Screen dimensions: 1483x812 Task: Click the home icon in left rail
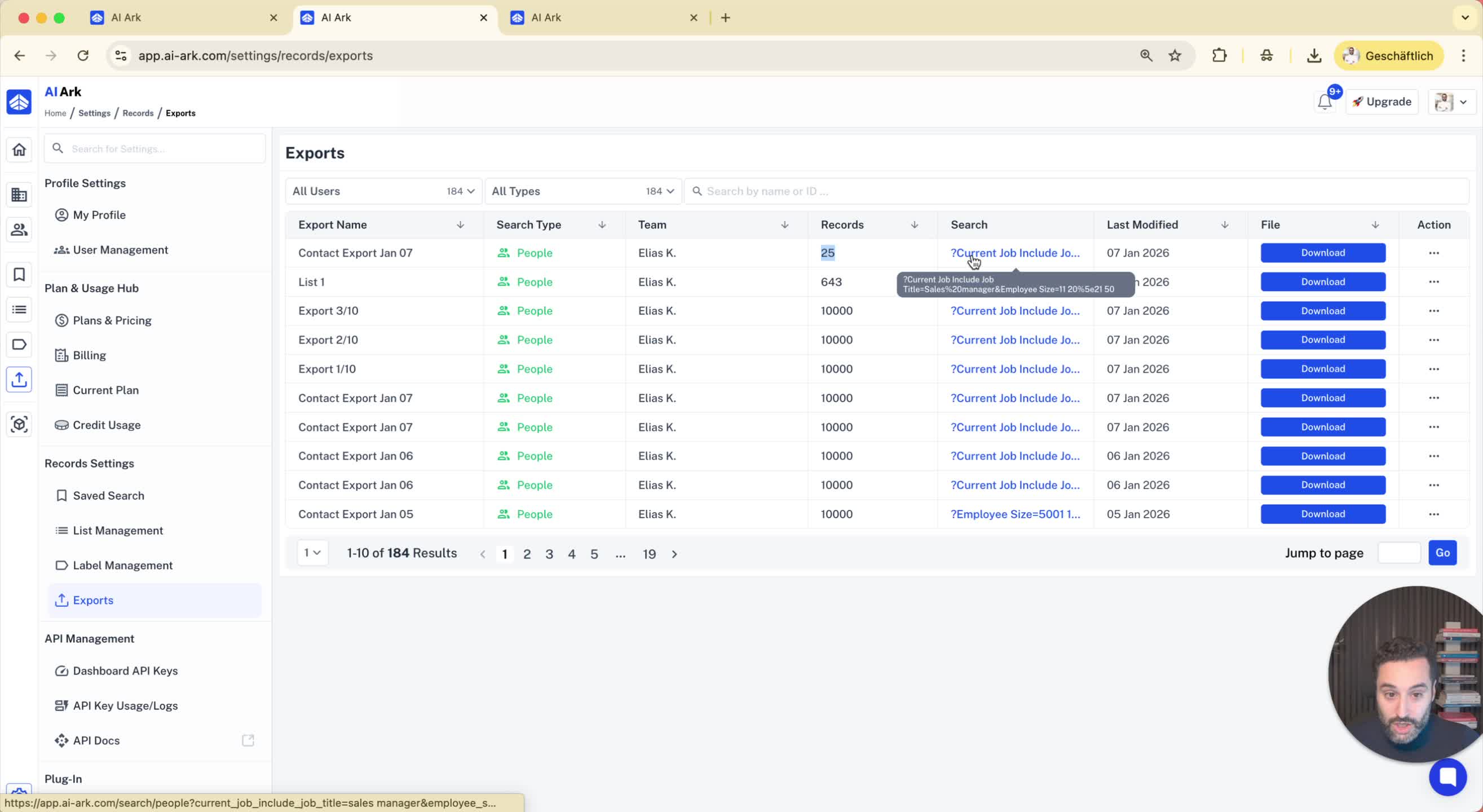(x=19, y=150)
